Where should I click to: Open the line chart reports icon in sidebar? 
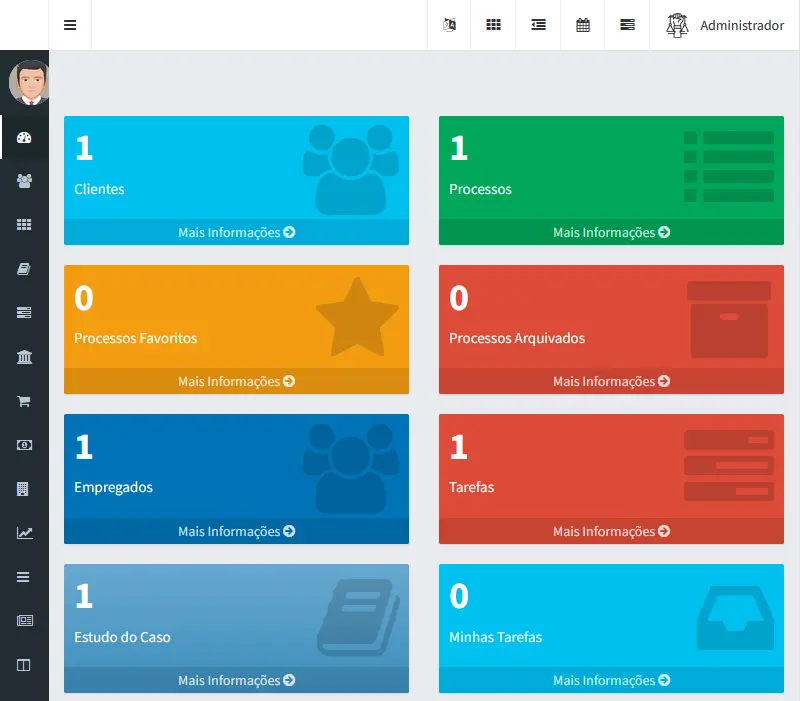tap(24, 533)
